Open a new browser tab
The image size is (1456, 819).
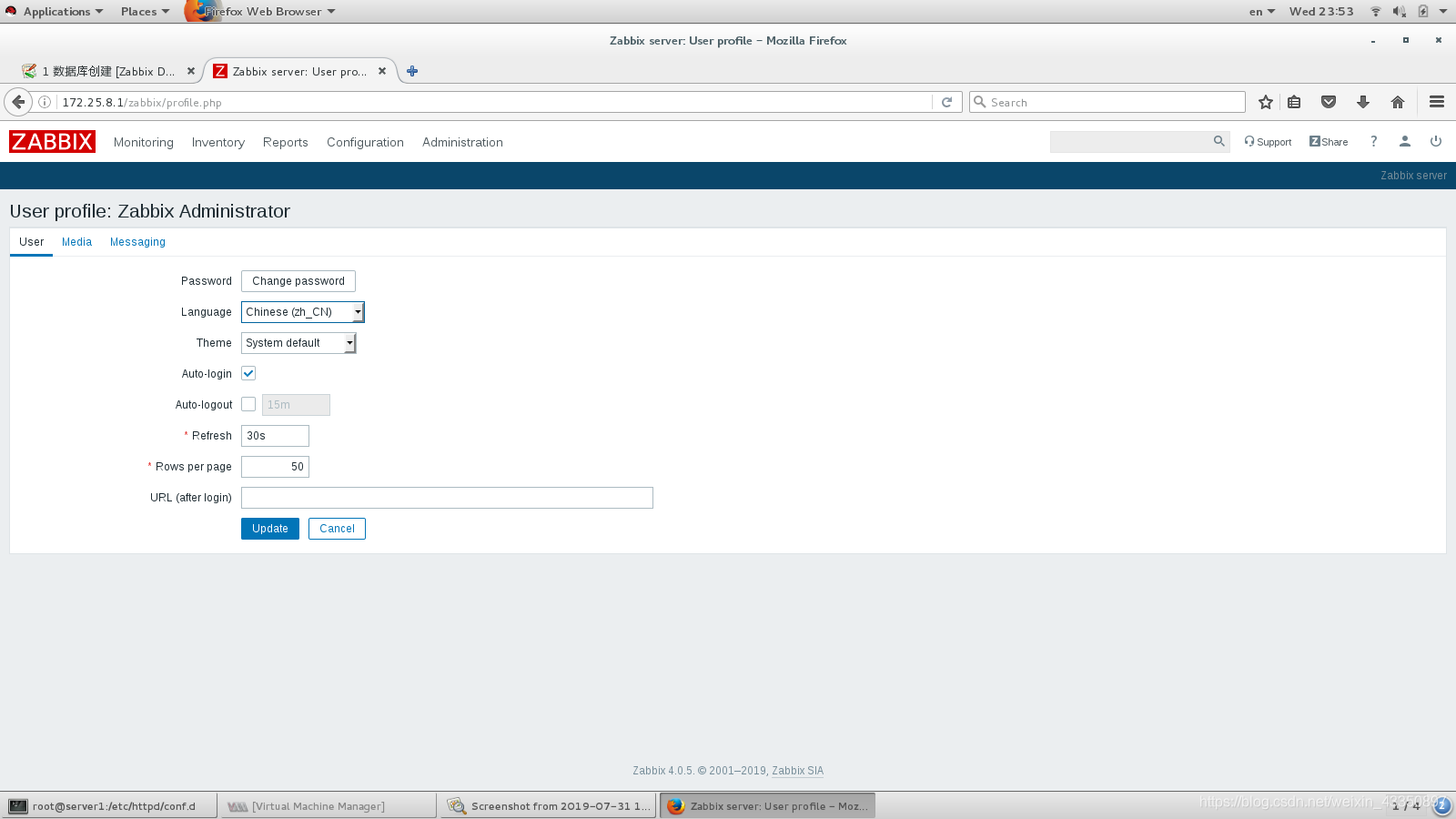pyautogui.click(x=412, y=71)
